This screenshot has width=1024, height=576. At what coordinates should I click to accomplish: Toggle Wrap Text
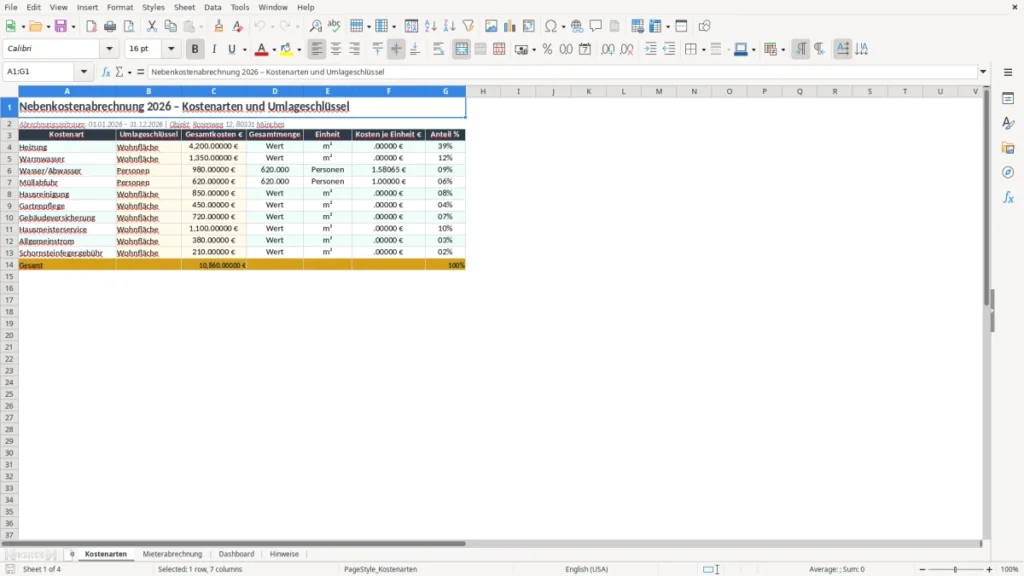(438, 49)
